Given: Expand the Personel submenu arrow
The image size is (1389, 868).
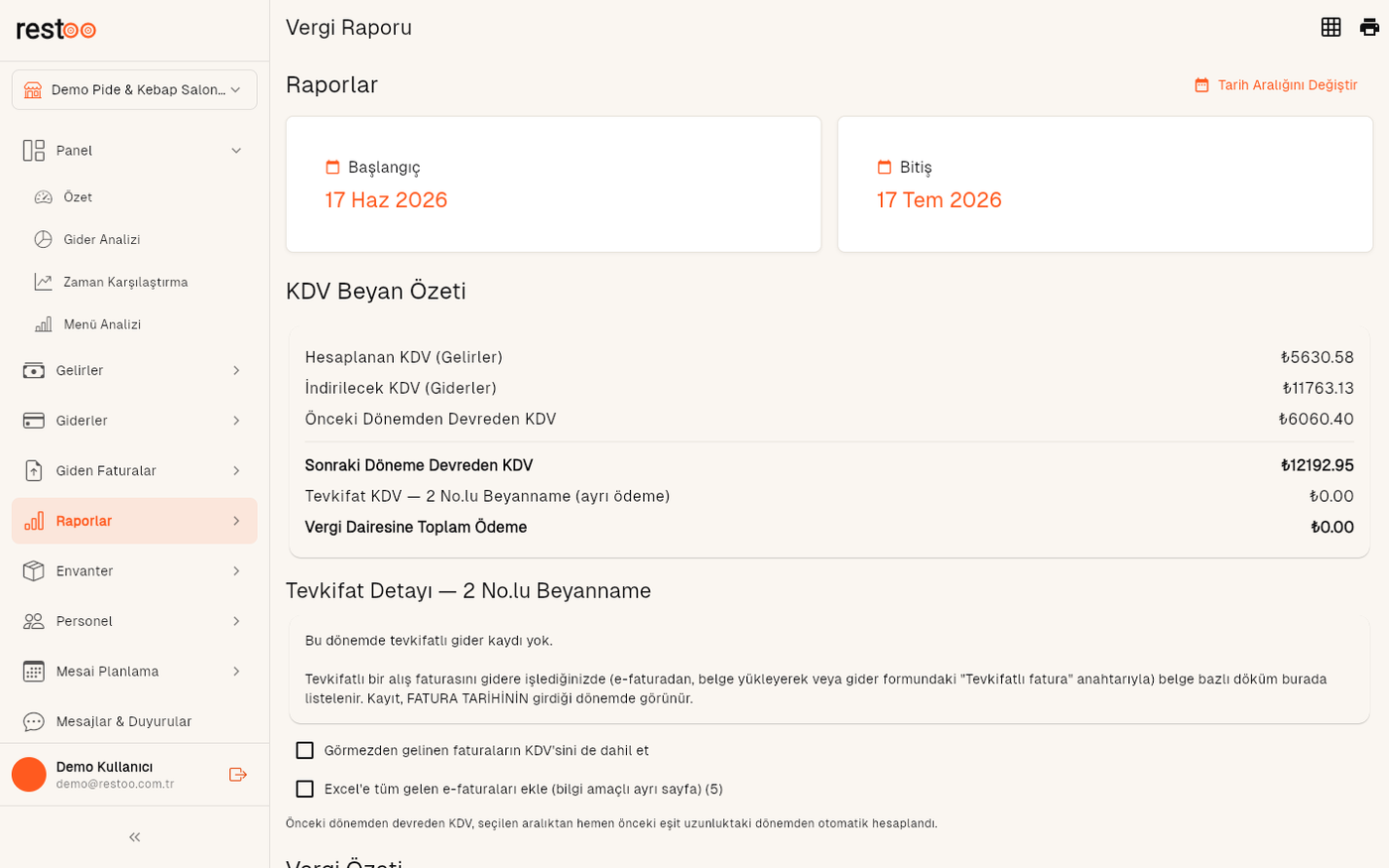Looking at the screenshot, I should click(236, 621).
